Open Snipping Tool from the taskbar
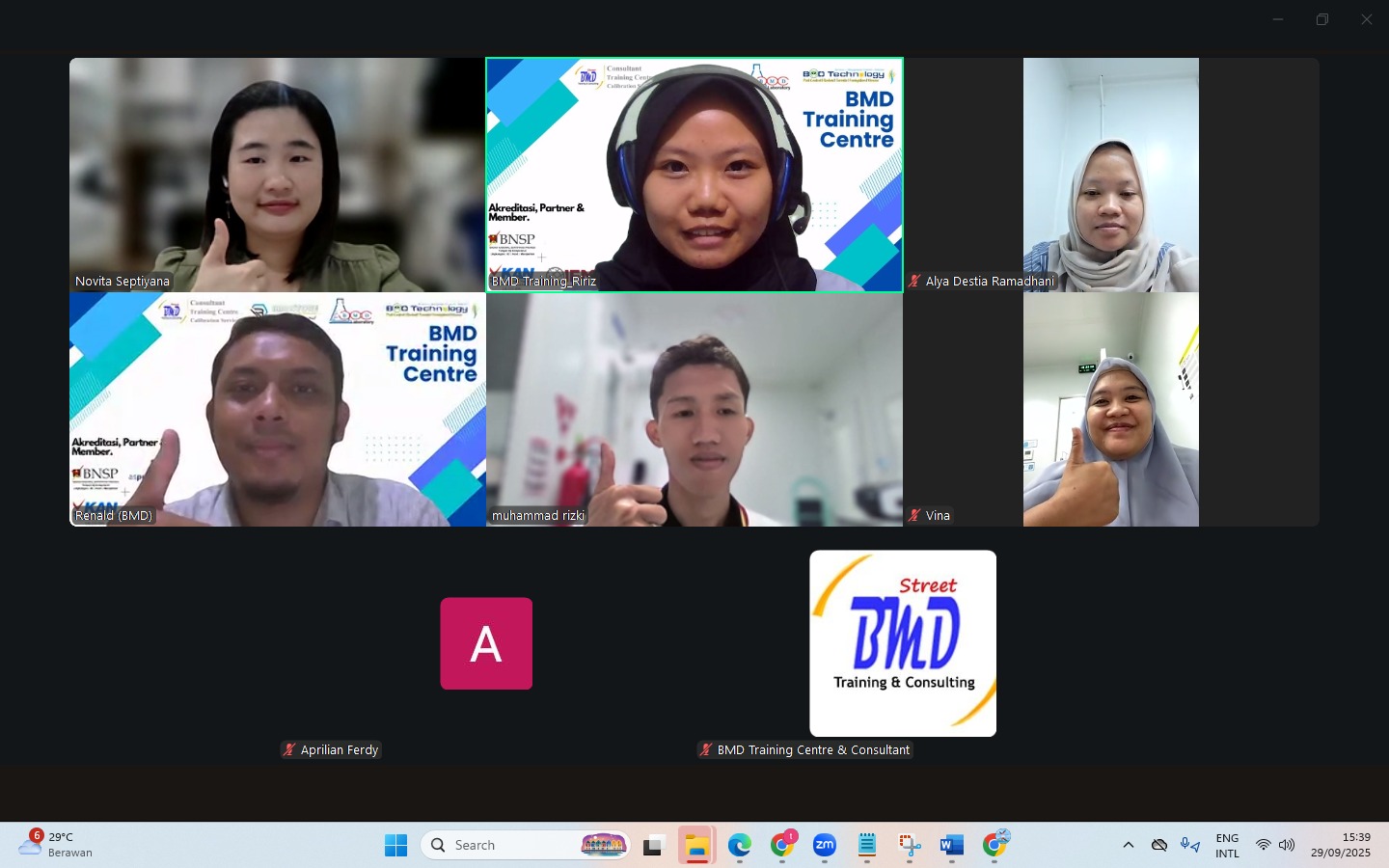1389x868 pixels. pyautogui.click(x=909, y=846)
